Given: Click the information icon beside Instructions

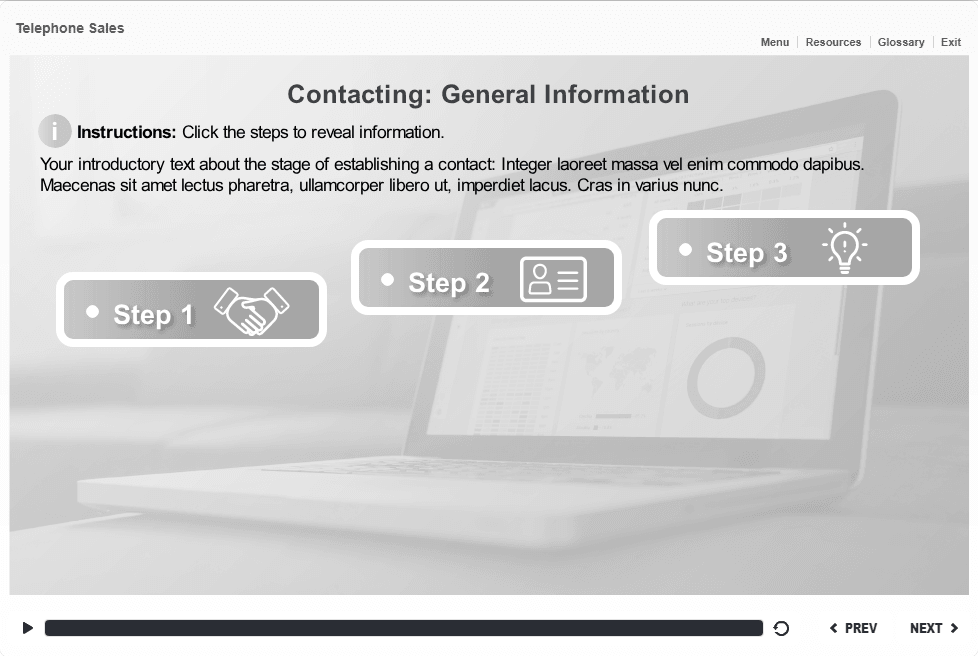Looking at the screenshot, I should [x=55, y=131].
